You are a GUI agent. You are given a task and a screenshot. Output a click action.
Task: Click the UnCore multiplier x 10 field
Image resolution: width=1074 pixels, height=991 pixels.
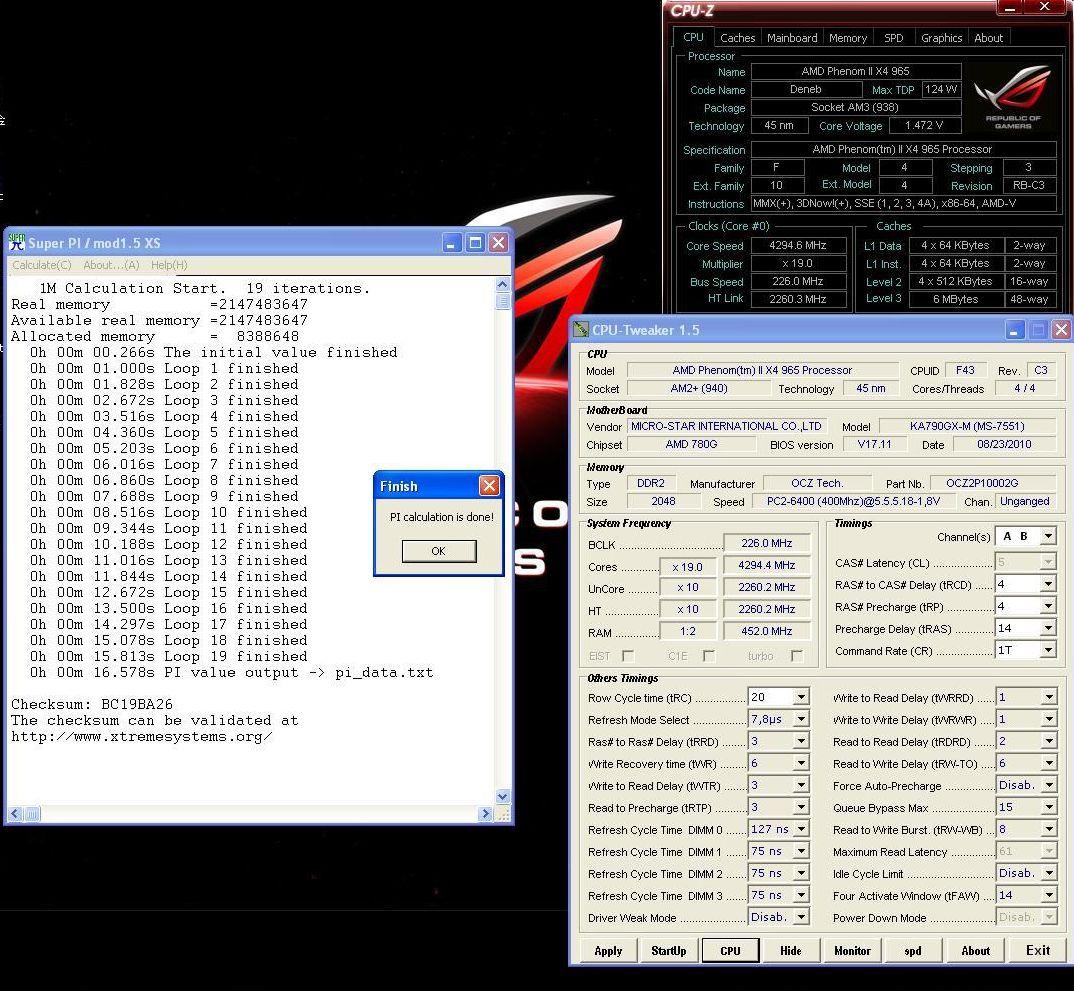pyautogui.click(x=687, y=588)
